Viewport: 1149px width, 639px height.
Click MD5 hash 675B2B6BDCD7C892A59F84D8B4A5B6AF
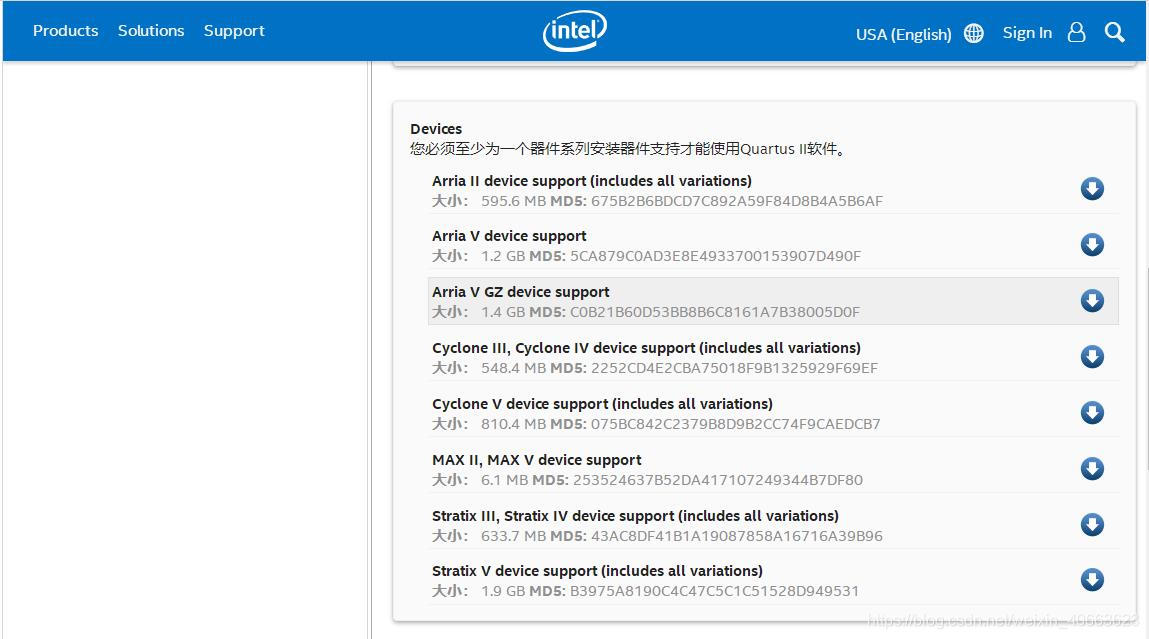(736, 201)
